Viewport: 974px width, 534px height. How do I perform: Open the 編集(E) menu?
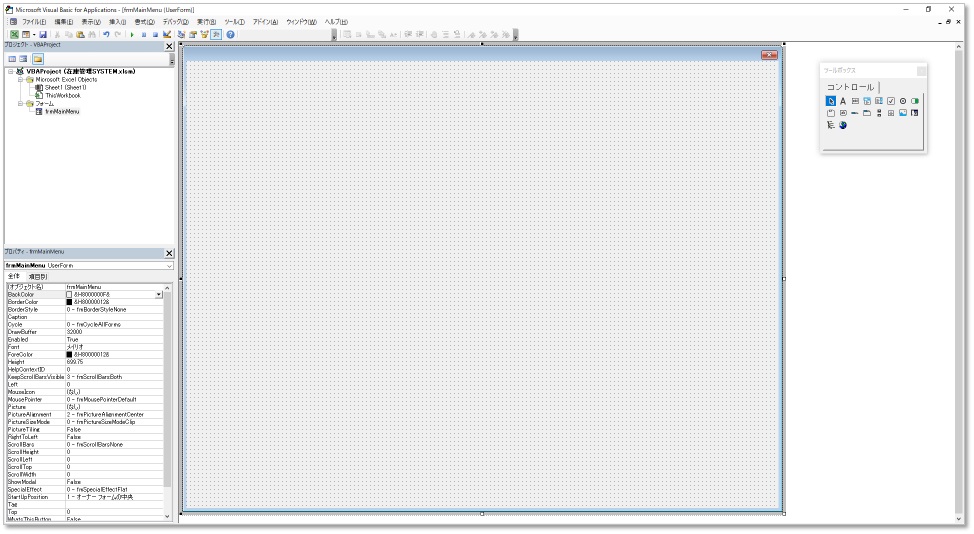pos(64,22)
